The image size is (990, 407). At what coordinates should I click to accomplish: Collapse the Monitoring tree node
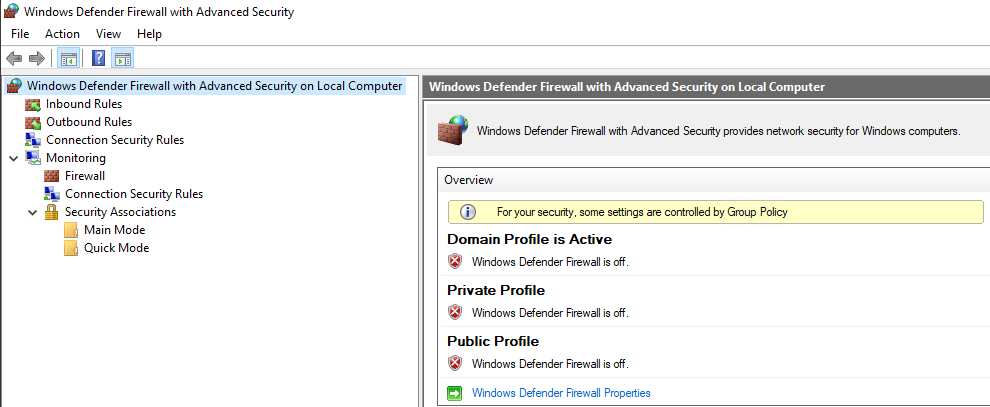pyautogui.click(x=14, y=158)
